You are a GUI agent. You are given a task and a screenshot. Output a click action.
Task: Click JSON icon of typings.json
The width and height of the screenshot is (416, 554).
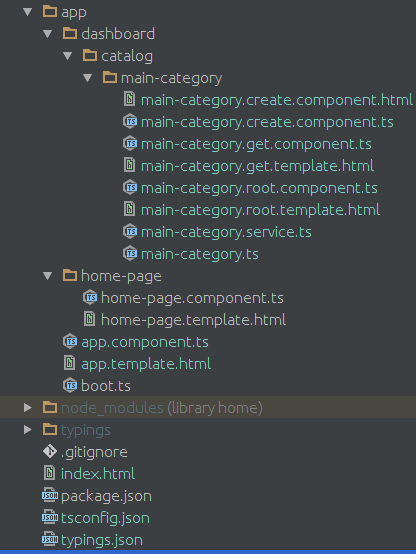pos(50,539)
